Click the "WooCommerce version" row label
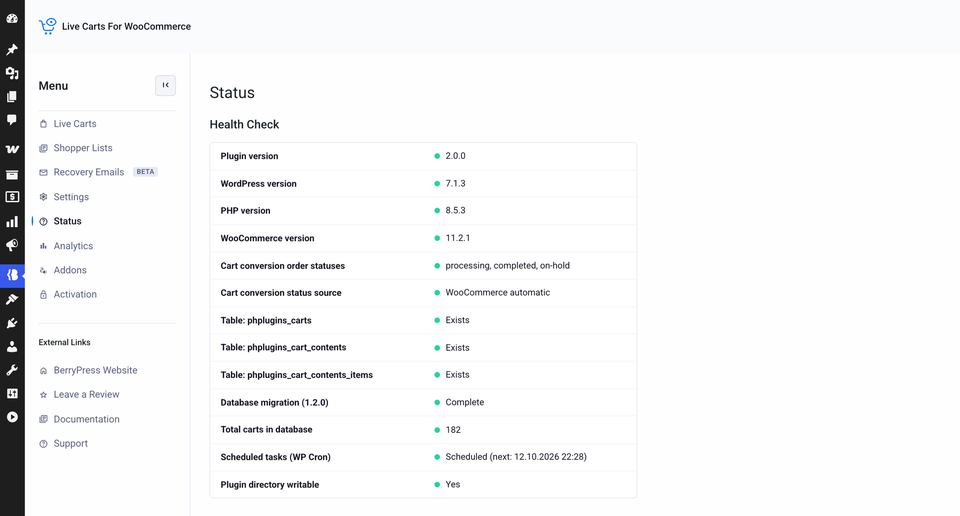The width and height of the screenshot is (960, 516). [x=268, y=238]
